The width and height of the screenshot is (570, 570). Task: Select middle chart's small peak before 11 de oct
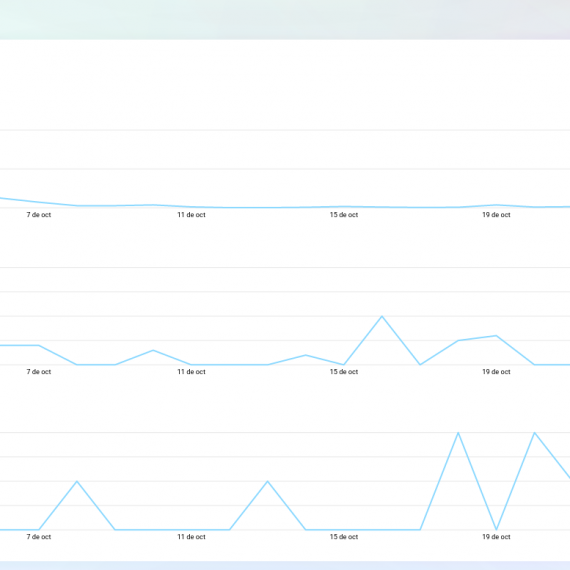[x=153, y=350]
